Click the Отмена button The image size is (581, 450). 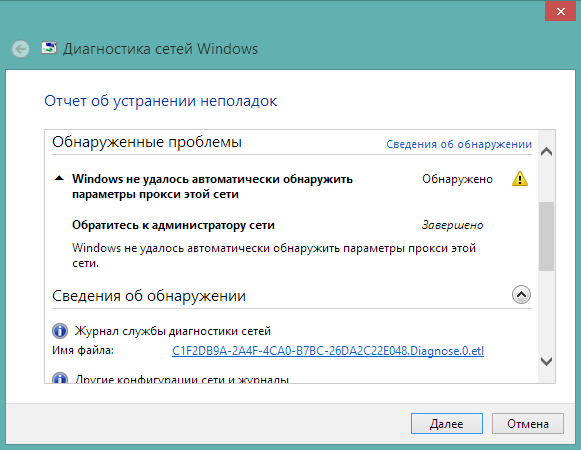tap(528, 423)
